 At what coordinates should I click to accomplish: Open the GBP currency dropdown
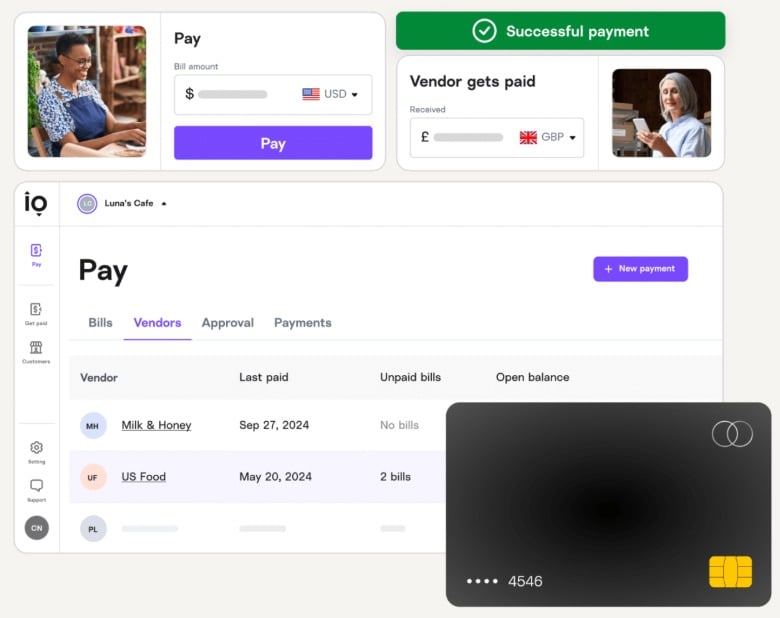(547, 137)
